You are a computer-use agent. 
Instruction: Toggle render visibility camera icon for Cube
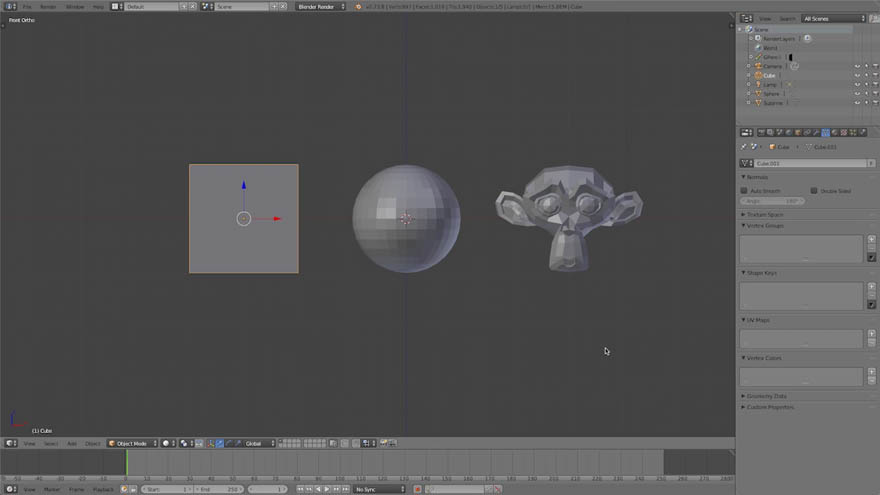coord(875,75)
